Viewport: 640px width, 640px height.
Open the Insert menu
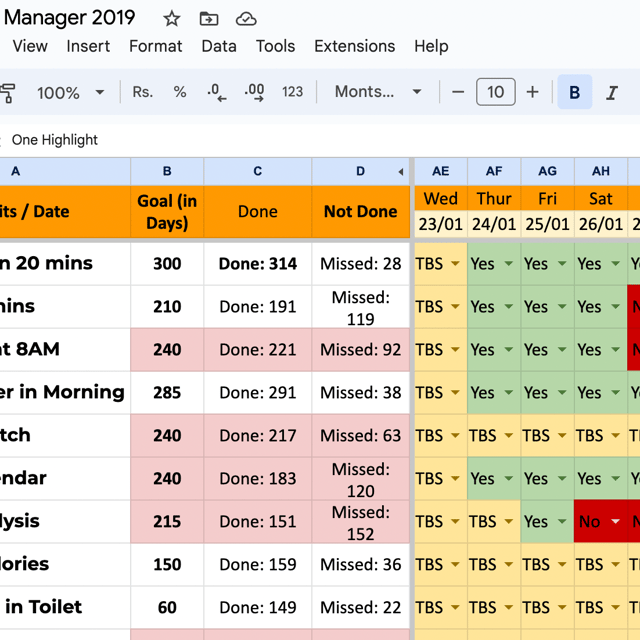88,46
